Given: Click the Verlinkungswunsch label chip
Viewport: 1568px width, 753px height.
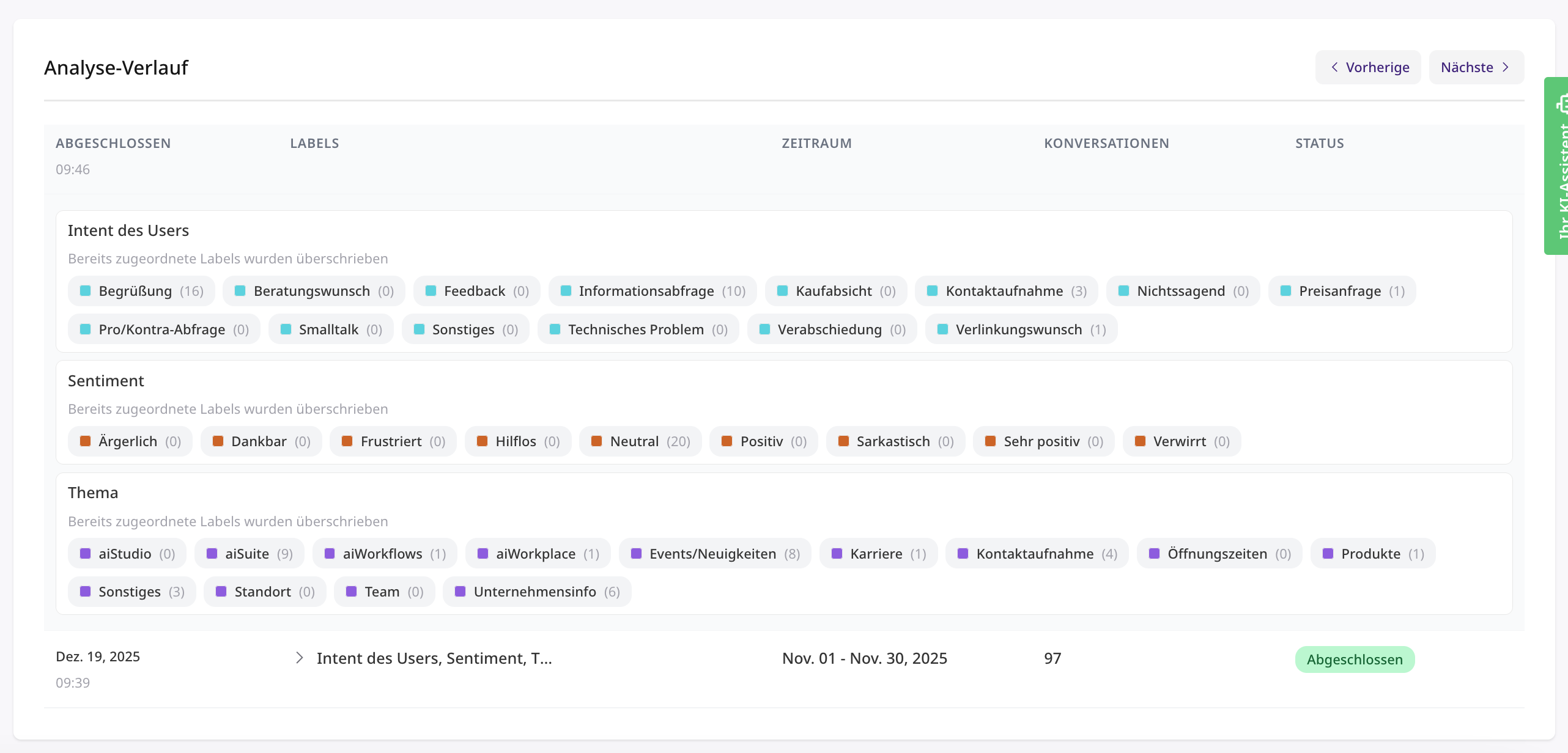Looking at the screenshot, I should pos(1021,329).
